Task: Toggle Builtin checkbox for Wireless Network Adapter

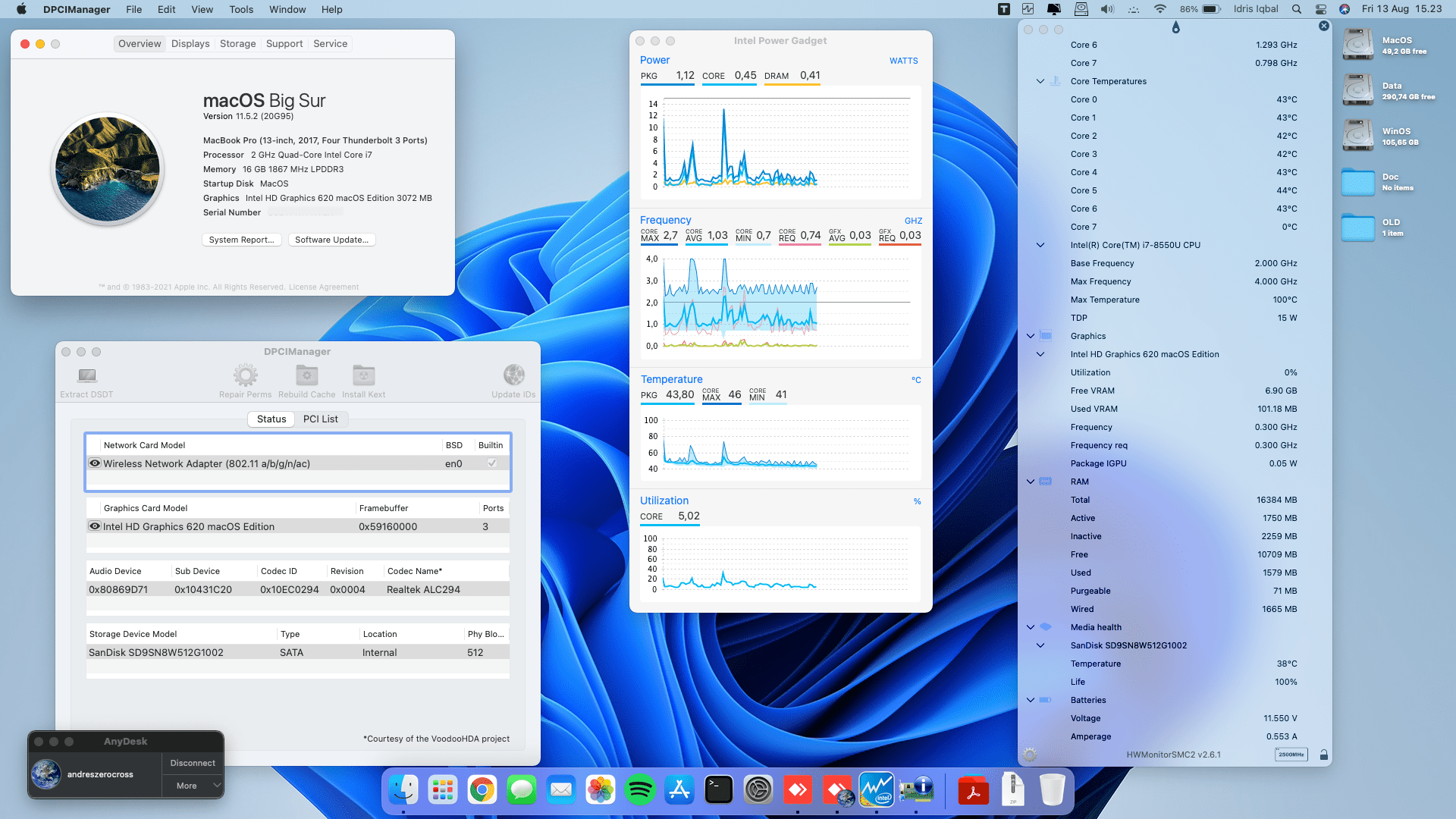Action: coord(491,463)
